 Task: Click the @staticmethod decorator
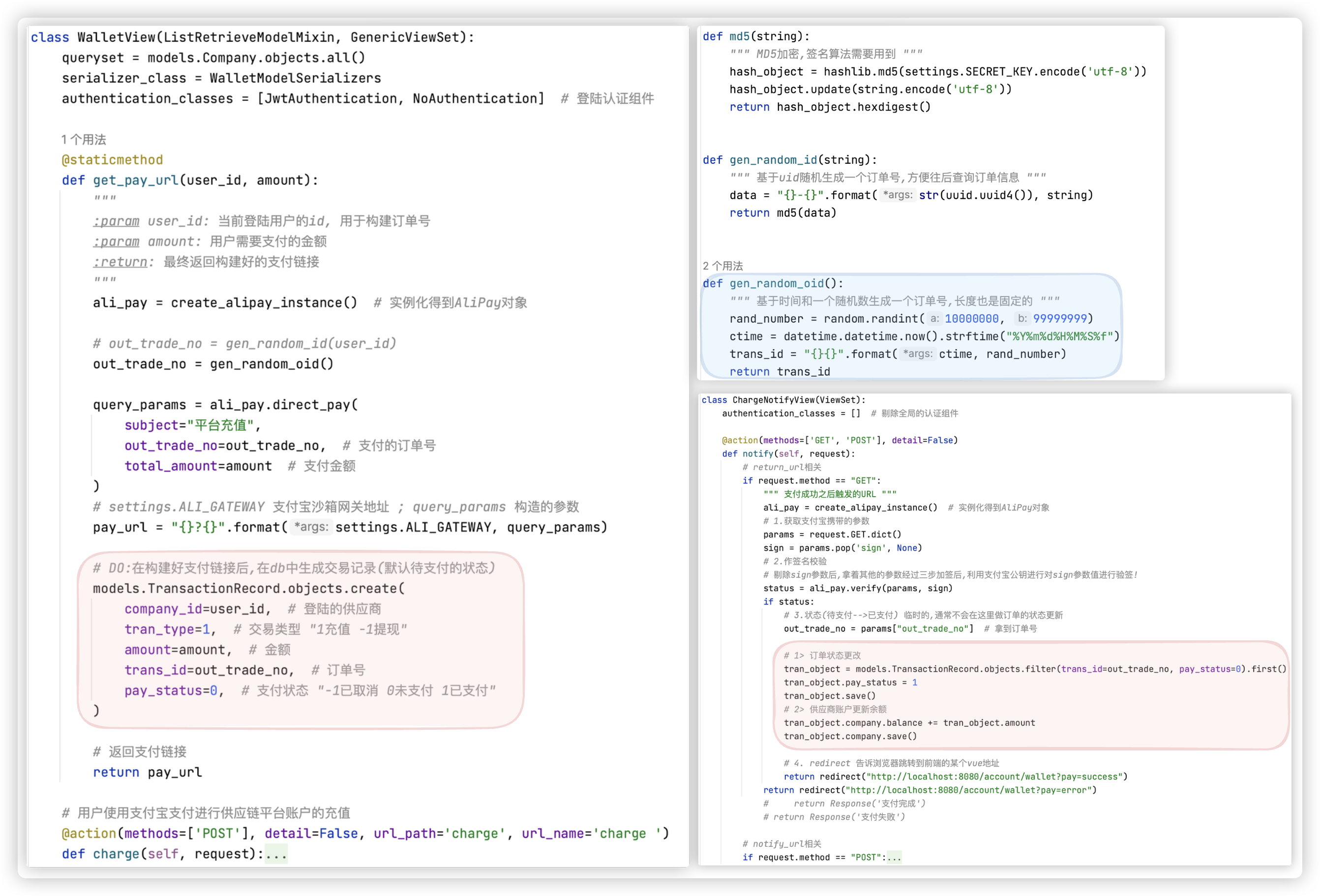[x=112, y=160]
